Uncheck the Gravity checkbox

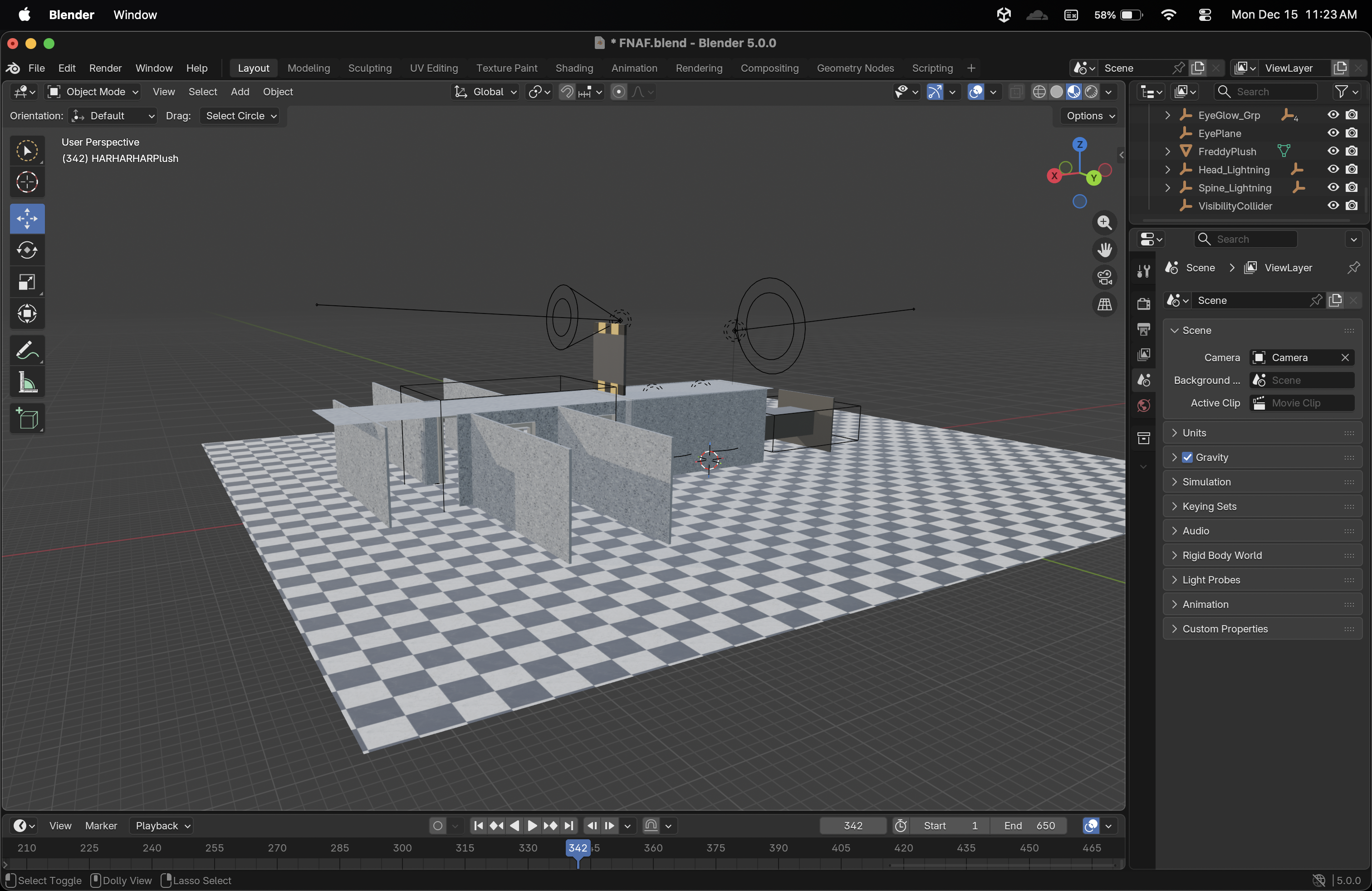click(x=1188, y=457)
